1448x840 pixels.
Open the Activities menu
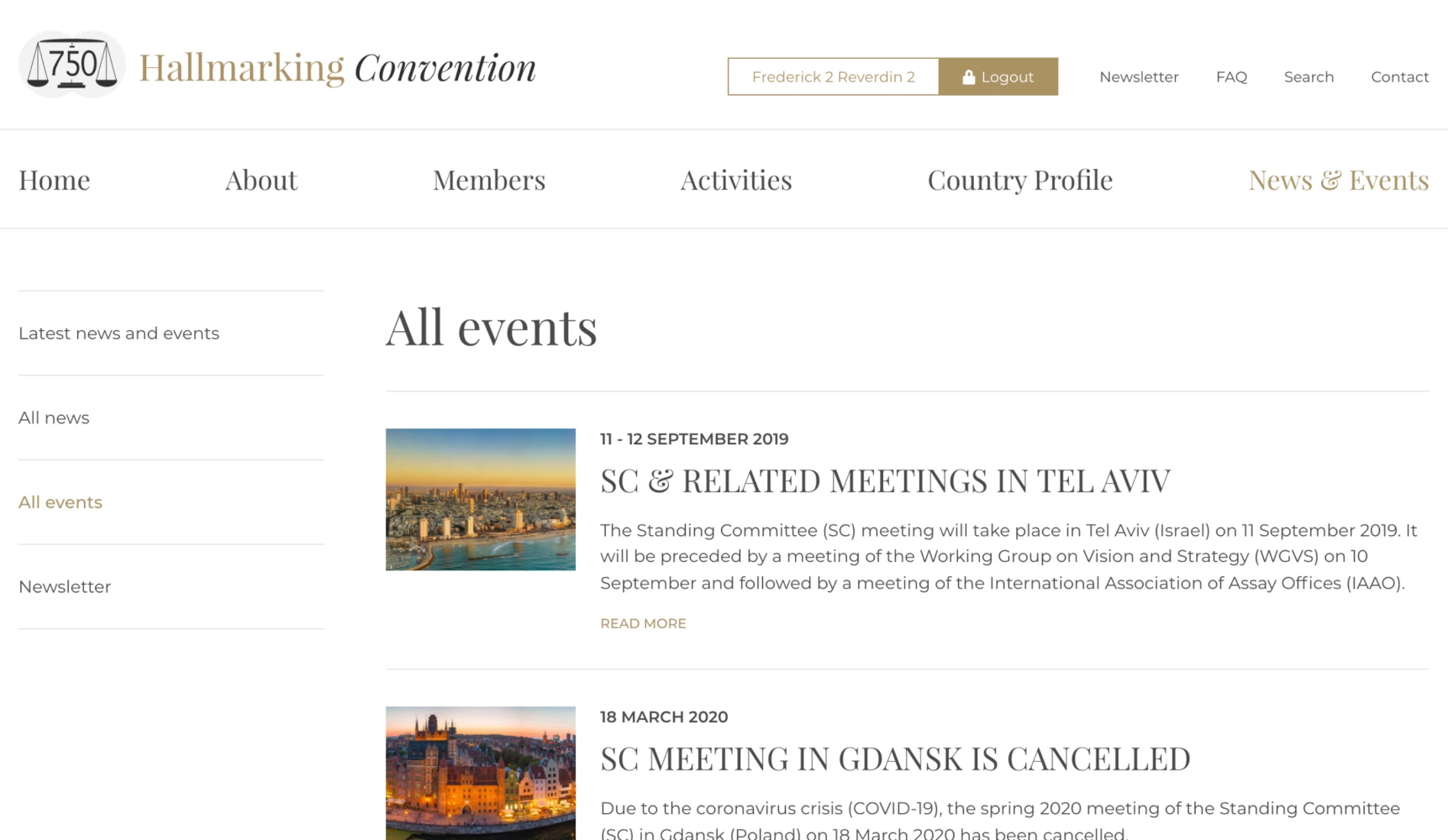pyautogui.click(x=736, y=180)
